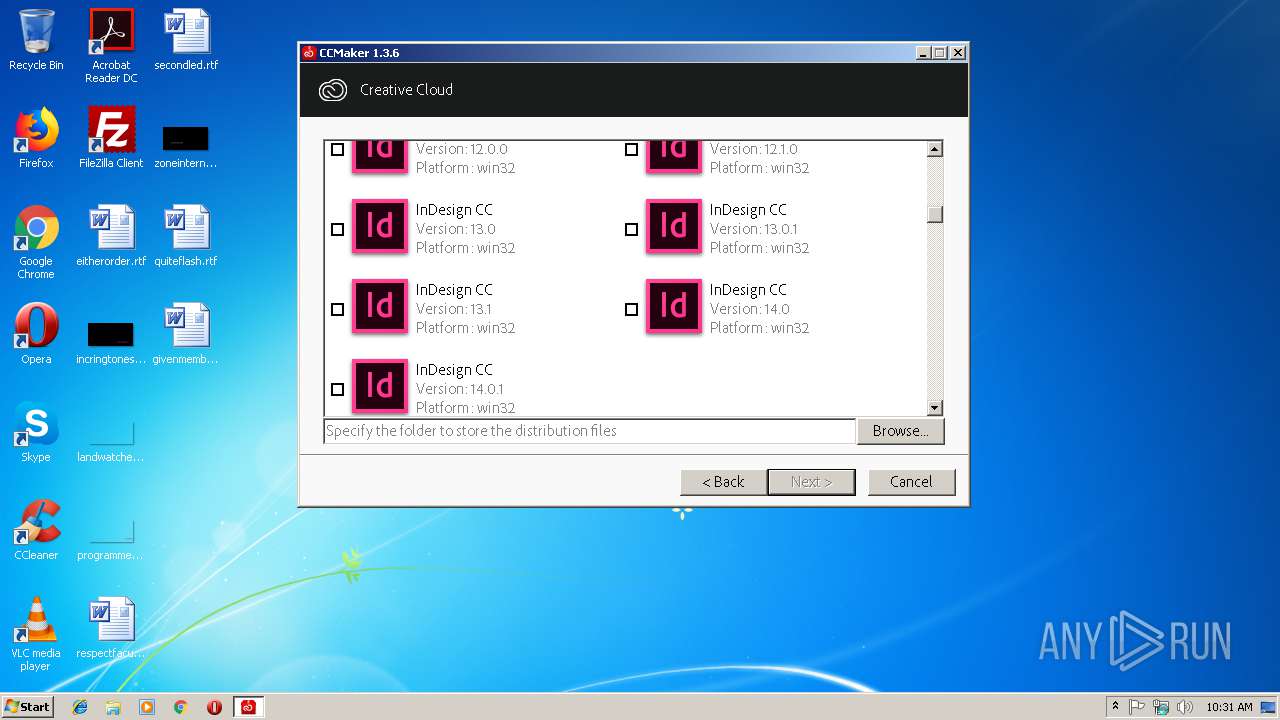
Task: Click the scroll down arrow of list
Action: (x=935, y=408)
